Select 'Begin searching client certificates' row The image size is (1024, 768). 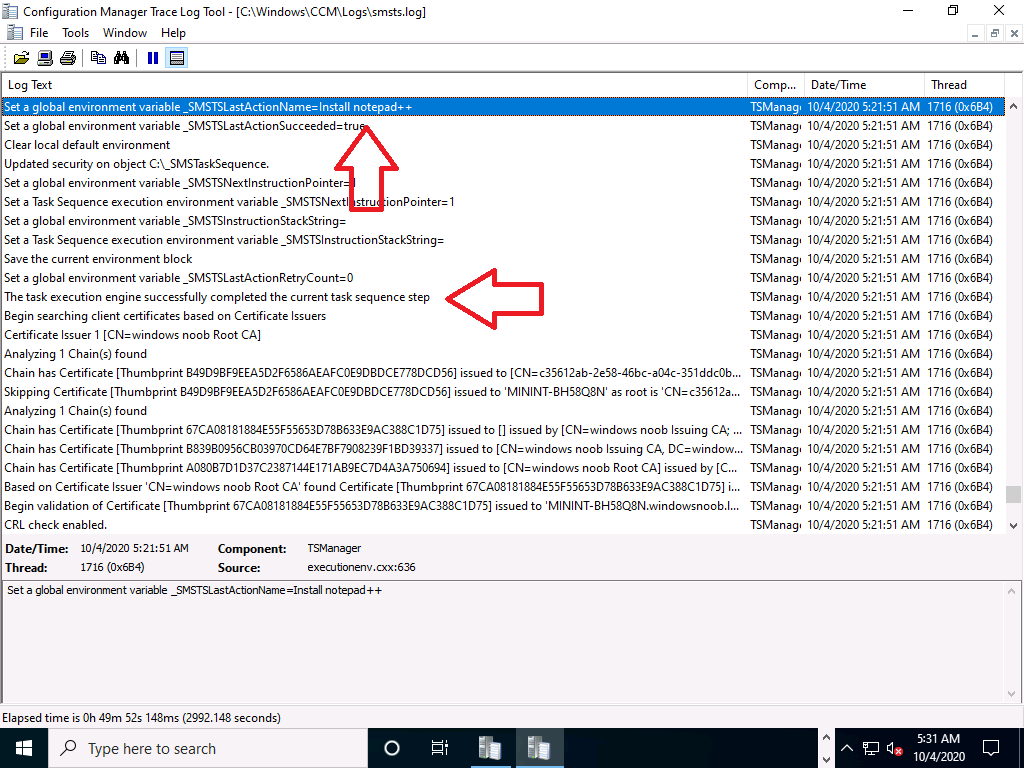coord(503,315)
